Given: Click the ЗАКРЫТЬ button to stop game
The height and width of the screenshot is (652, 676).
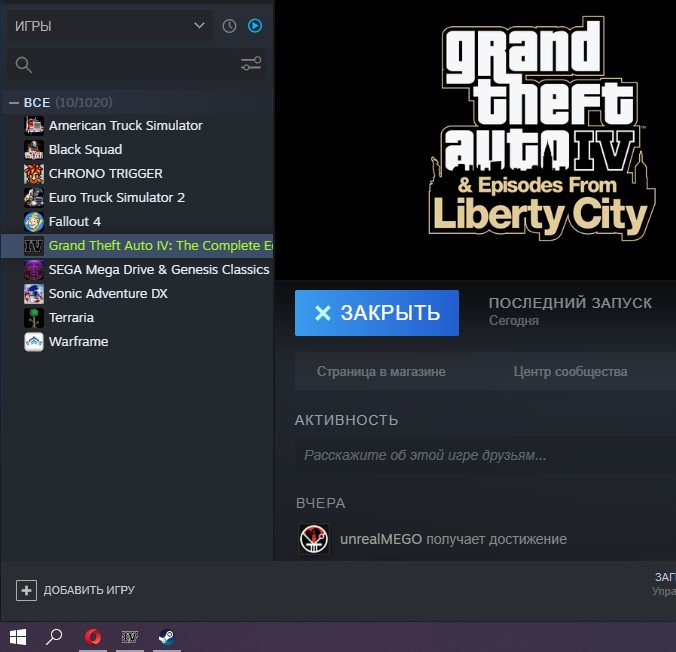Looking at the screenshot, I should tap(377, 313).
